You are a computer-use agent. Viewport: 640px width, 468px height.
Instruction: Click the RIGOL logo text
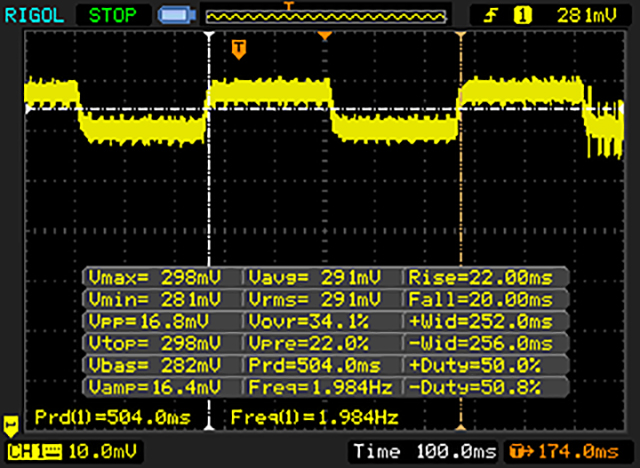point(34,16)
